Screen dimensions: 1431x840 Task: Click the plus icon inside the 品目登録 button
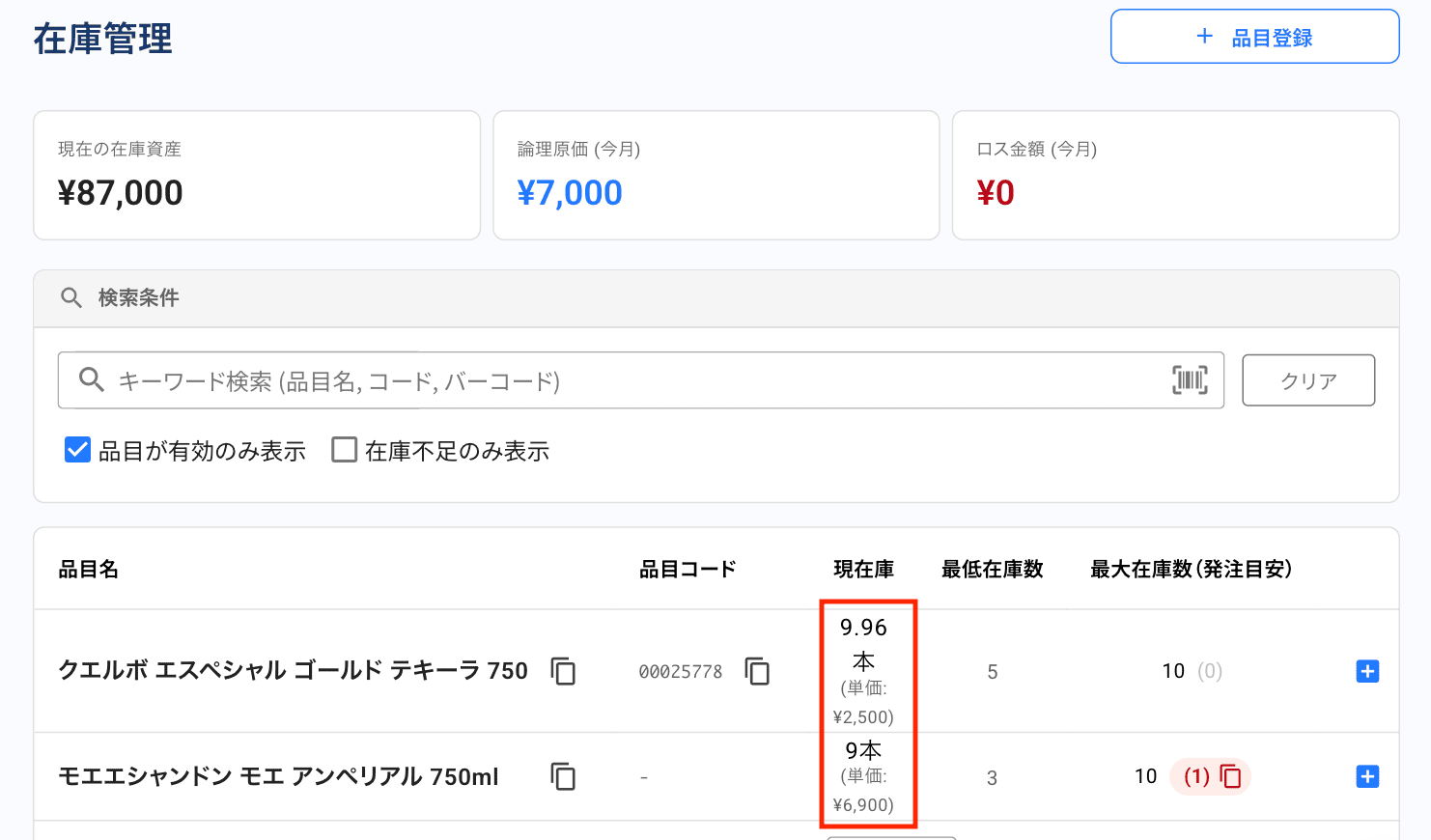point(1204,36)
